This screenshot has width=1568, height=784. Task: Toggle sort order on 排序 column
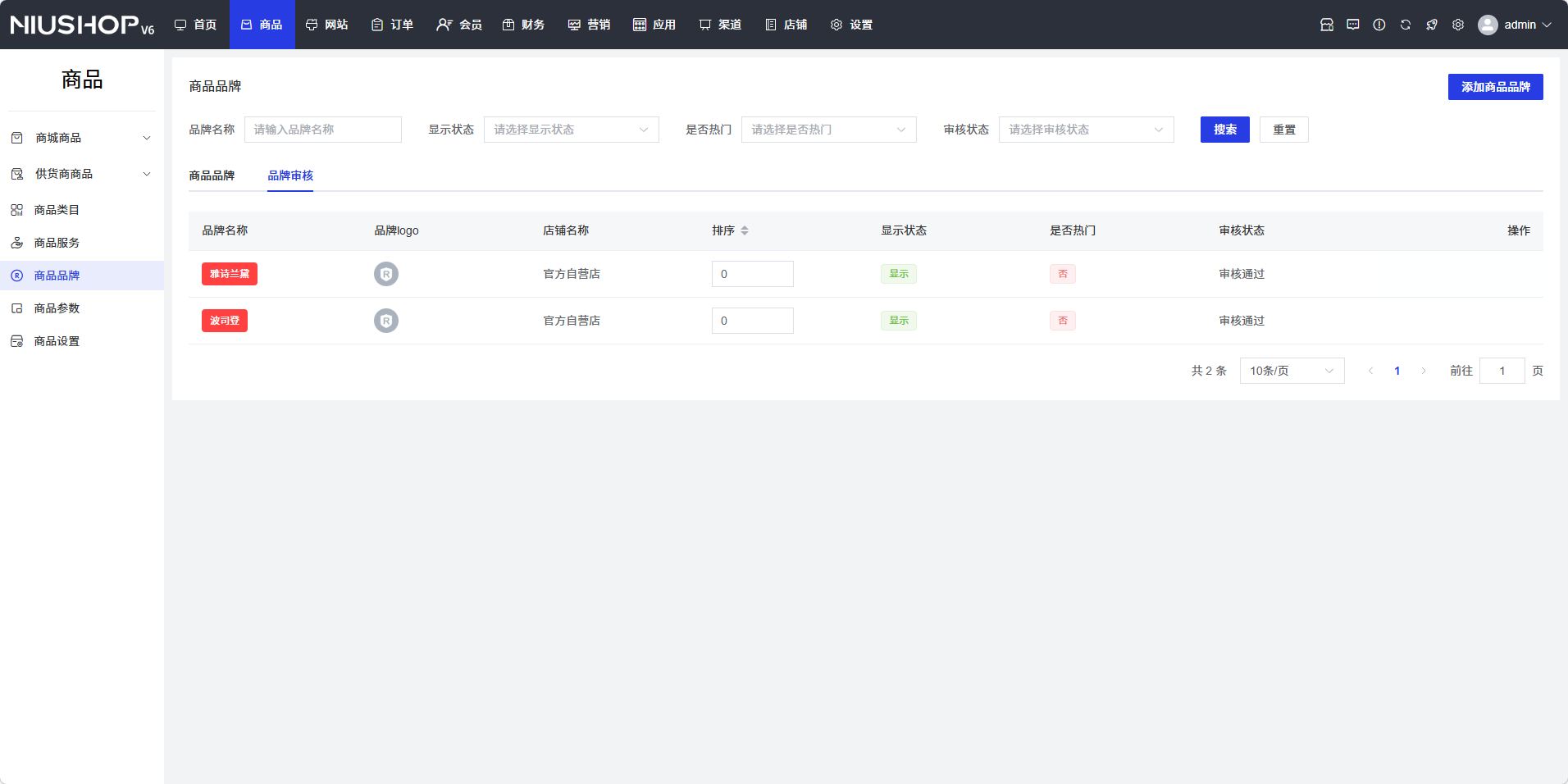(x=744, y=230)
